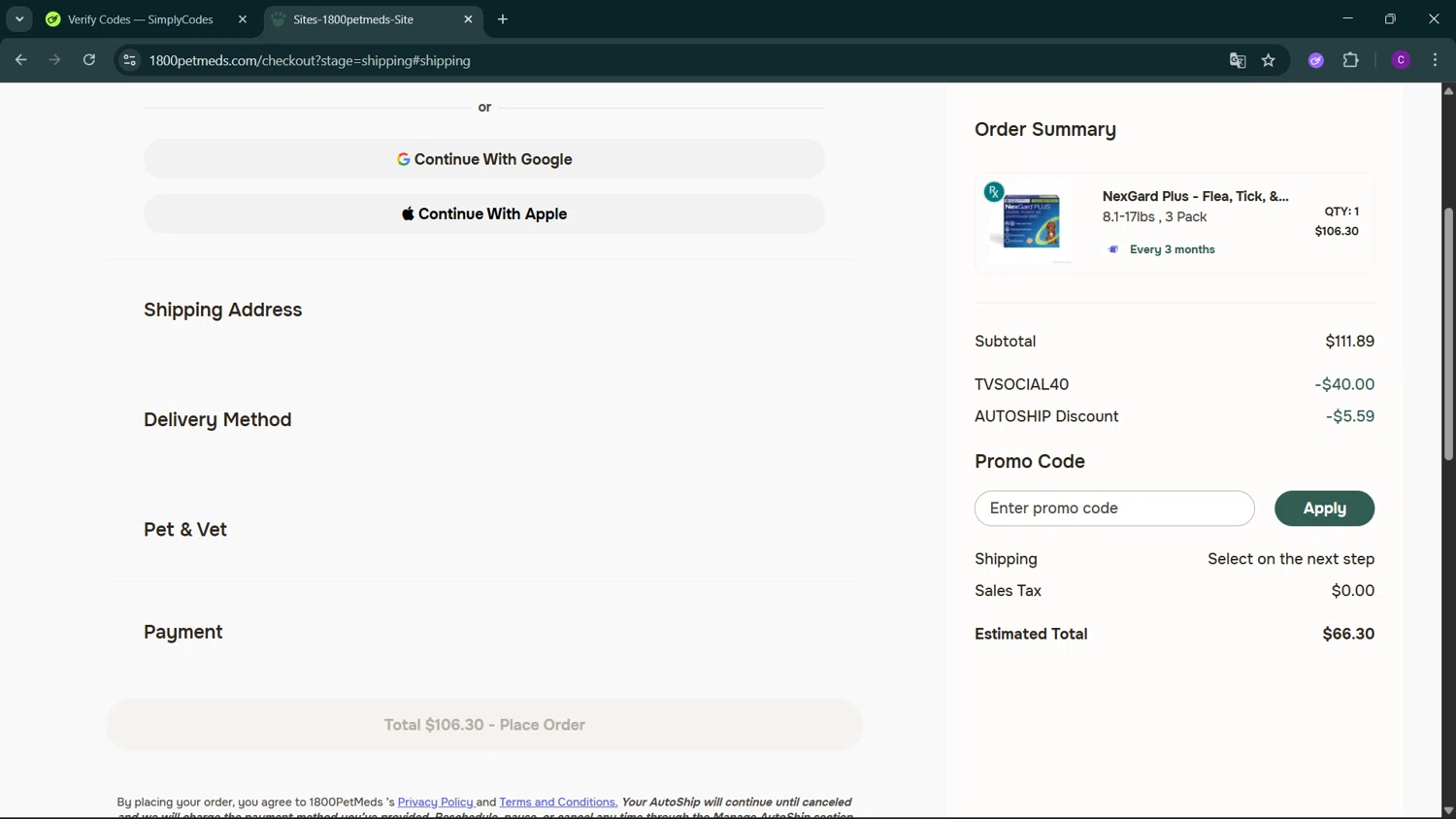Image resolution: width=1456 pixels, height=819 pixels.
Task: Go back to previous page
Action: coord(20,60)
